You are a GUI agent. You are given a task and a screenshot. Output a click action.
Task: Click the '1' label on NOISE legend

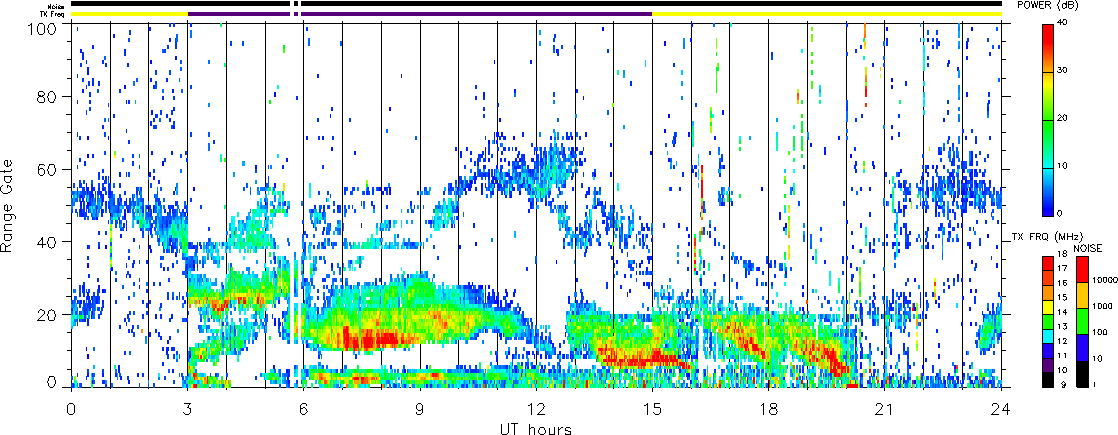tap(1094, 384)
